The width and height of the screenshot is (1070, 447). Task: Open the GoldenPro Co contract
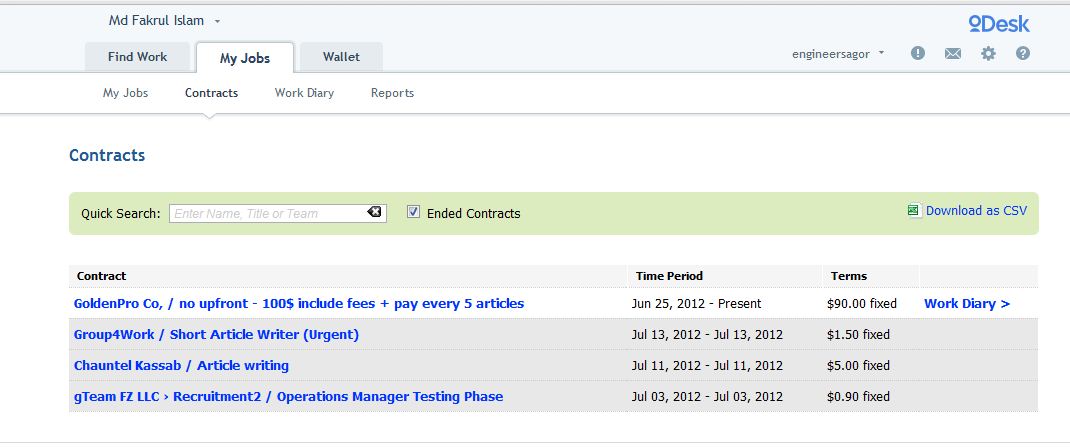tap(299, 303)
